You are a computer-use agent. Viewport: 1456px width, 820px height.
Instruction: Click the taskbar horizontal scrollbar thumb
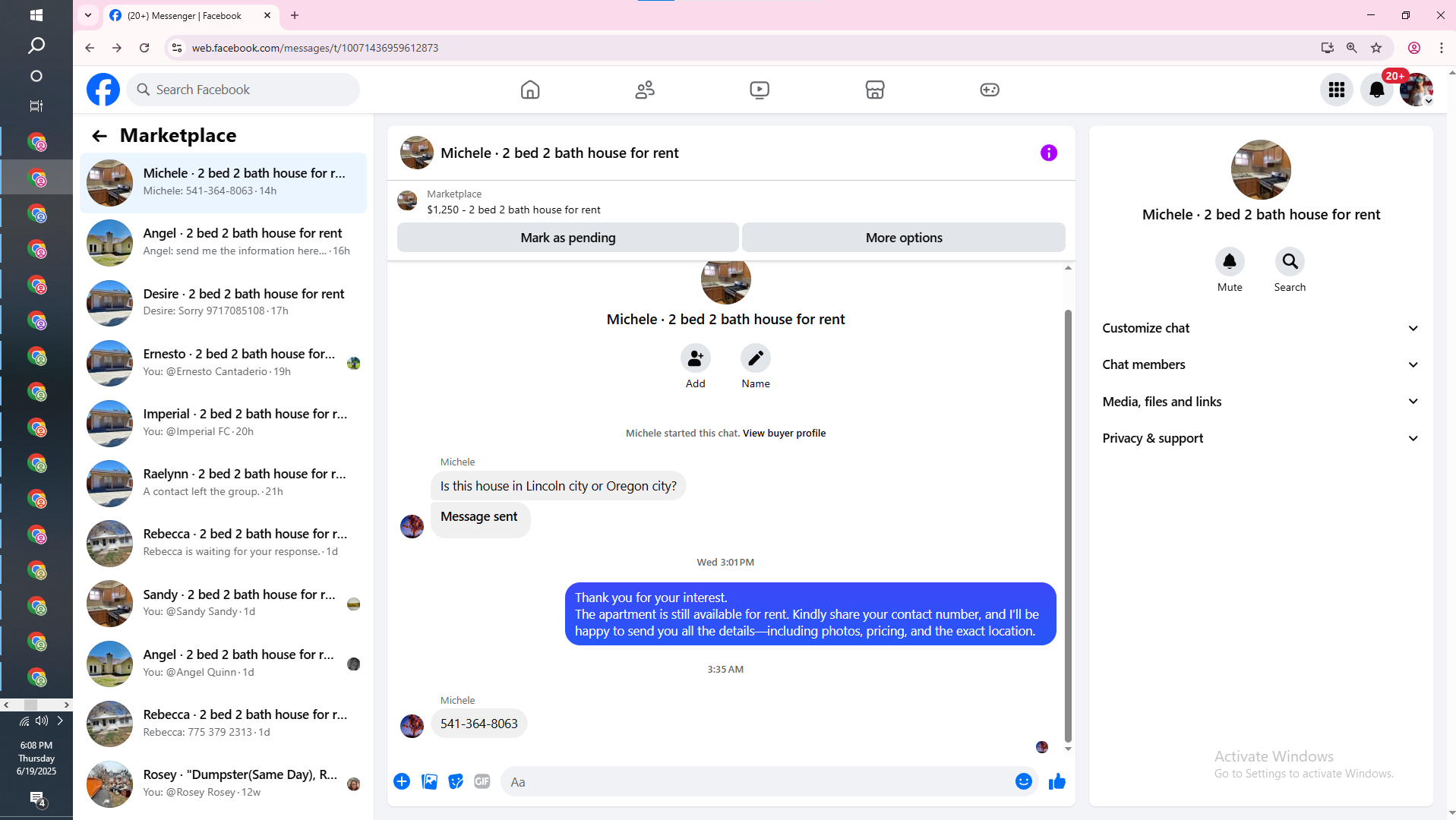pos(31,705)
